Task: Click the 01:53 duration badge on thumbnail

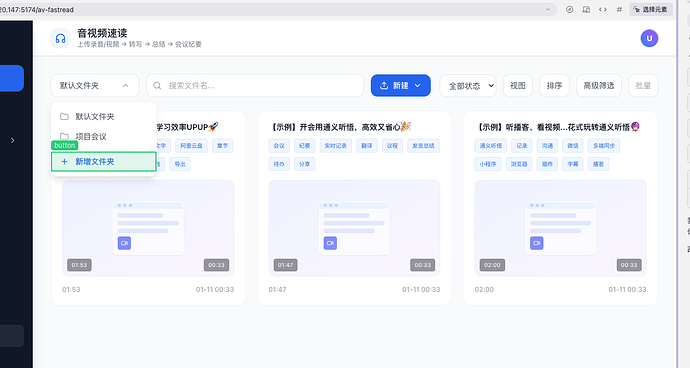Action: [x=79, y=265]
